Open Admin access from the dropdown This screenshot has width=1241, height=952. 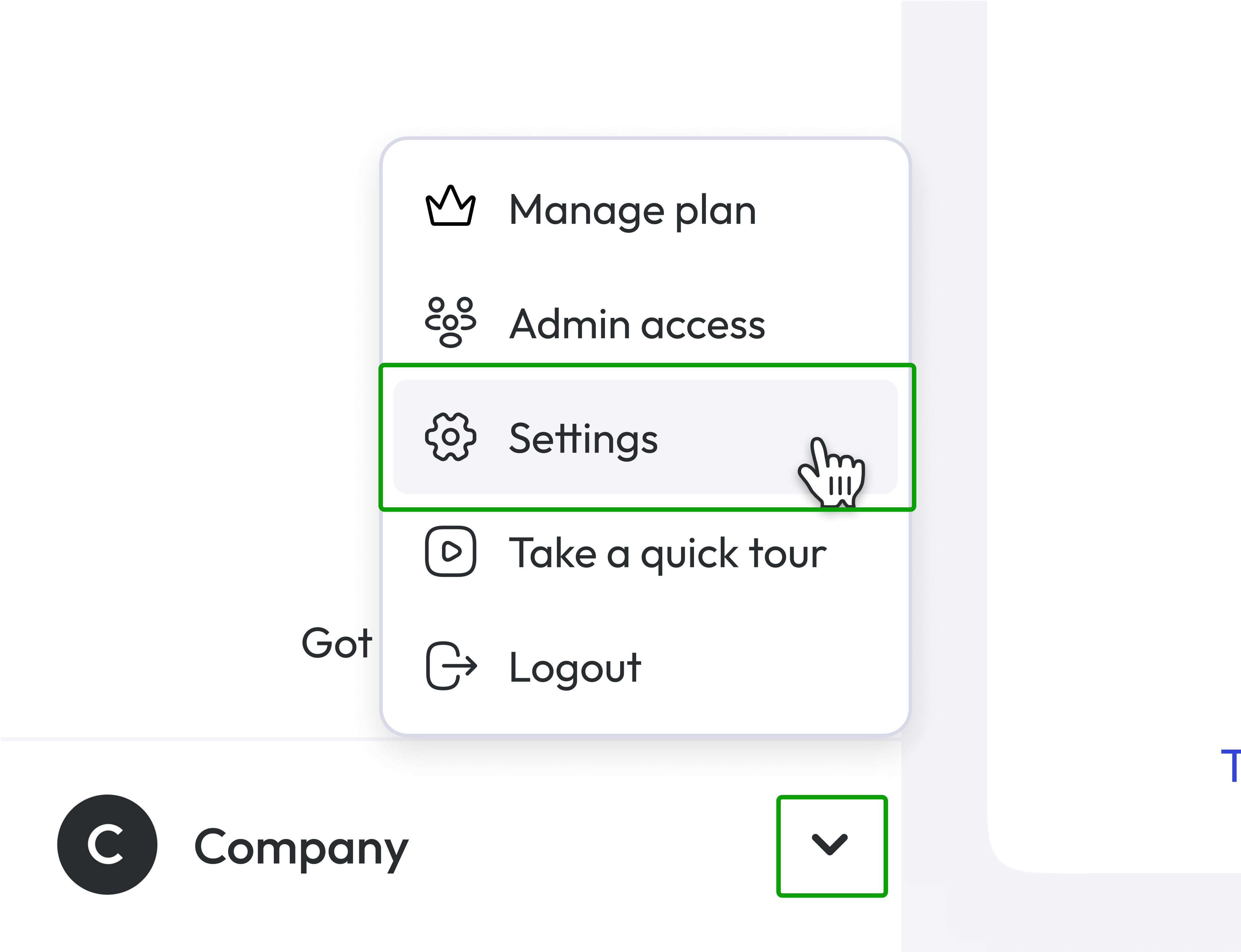point(637,323)
